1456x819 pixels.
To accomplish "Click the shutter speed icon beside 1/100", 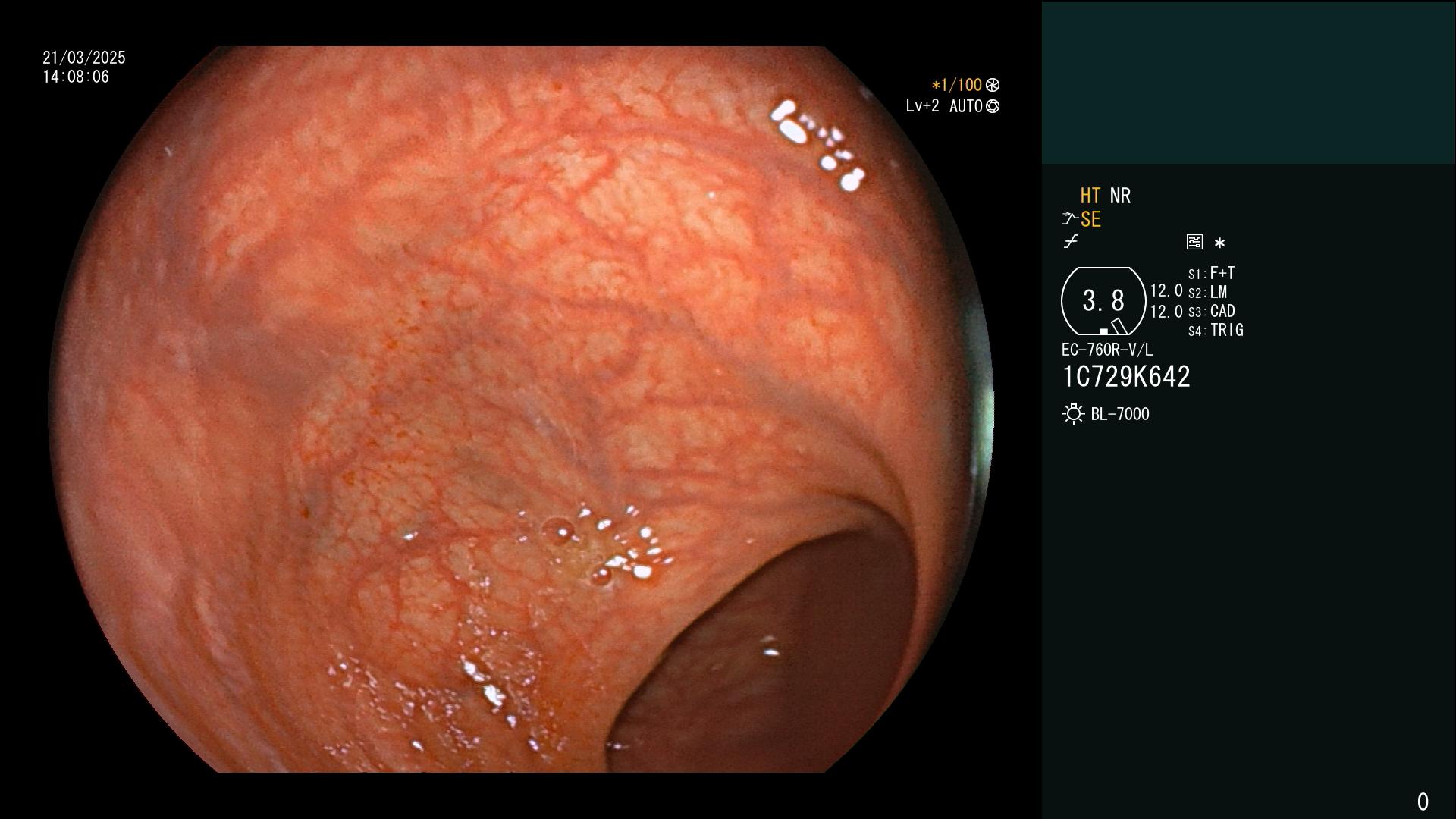I will pos(993,85).
